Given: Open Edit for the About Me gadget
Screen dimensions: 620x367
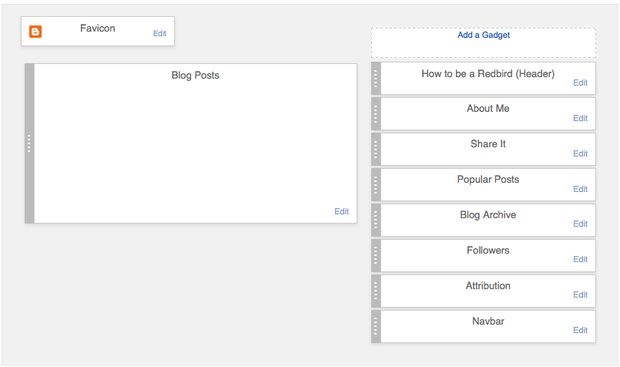Looking at the screenshot, I should click(580, 118).
